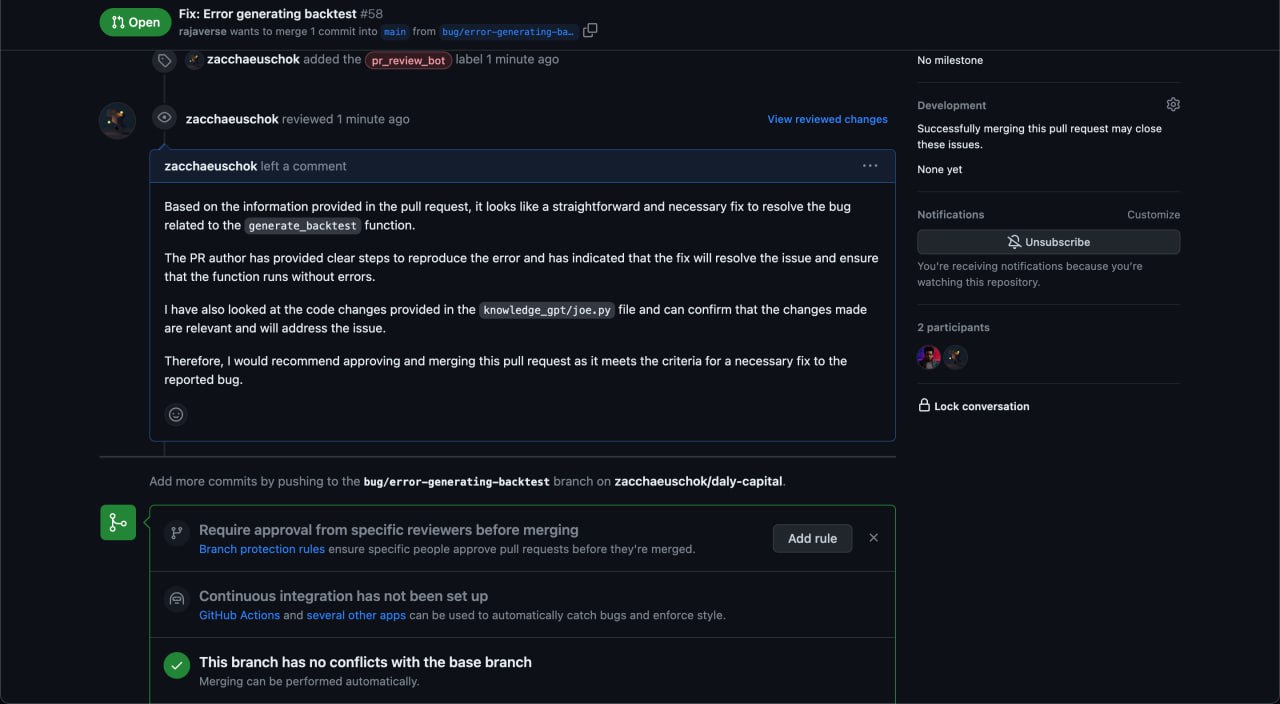This screenshot has width=1280, height=704.
Task: Click Unsubscribe notifications button
Action: pos(1048,242)
